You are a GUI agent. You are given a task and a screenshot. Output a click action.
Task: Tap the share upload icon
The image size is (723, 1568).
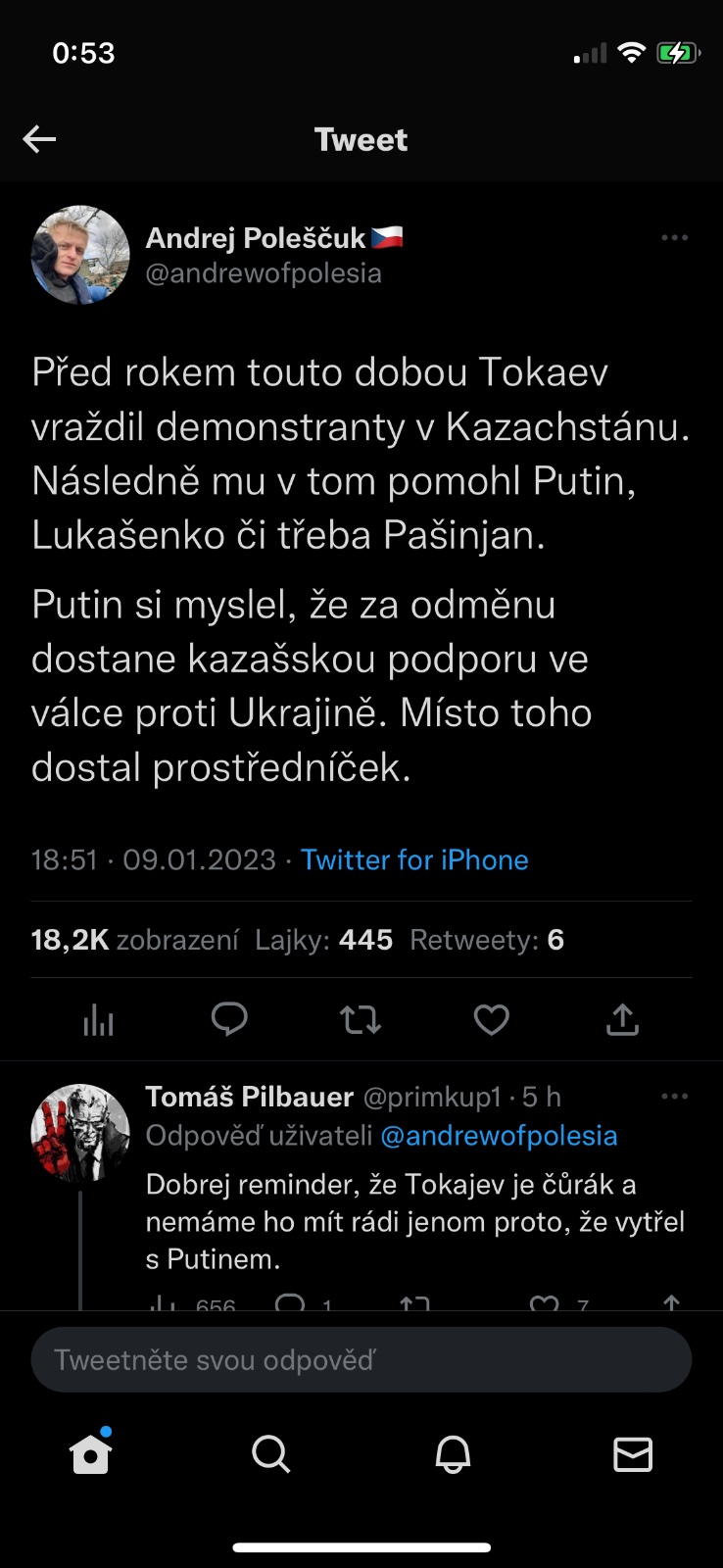[622, 1020]
